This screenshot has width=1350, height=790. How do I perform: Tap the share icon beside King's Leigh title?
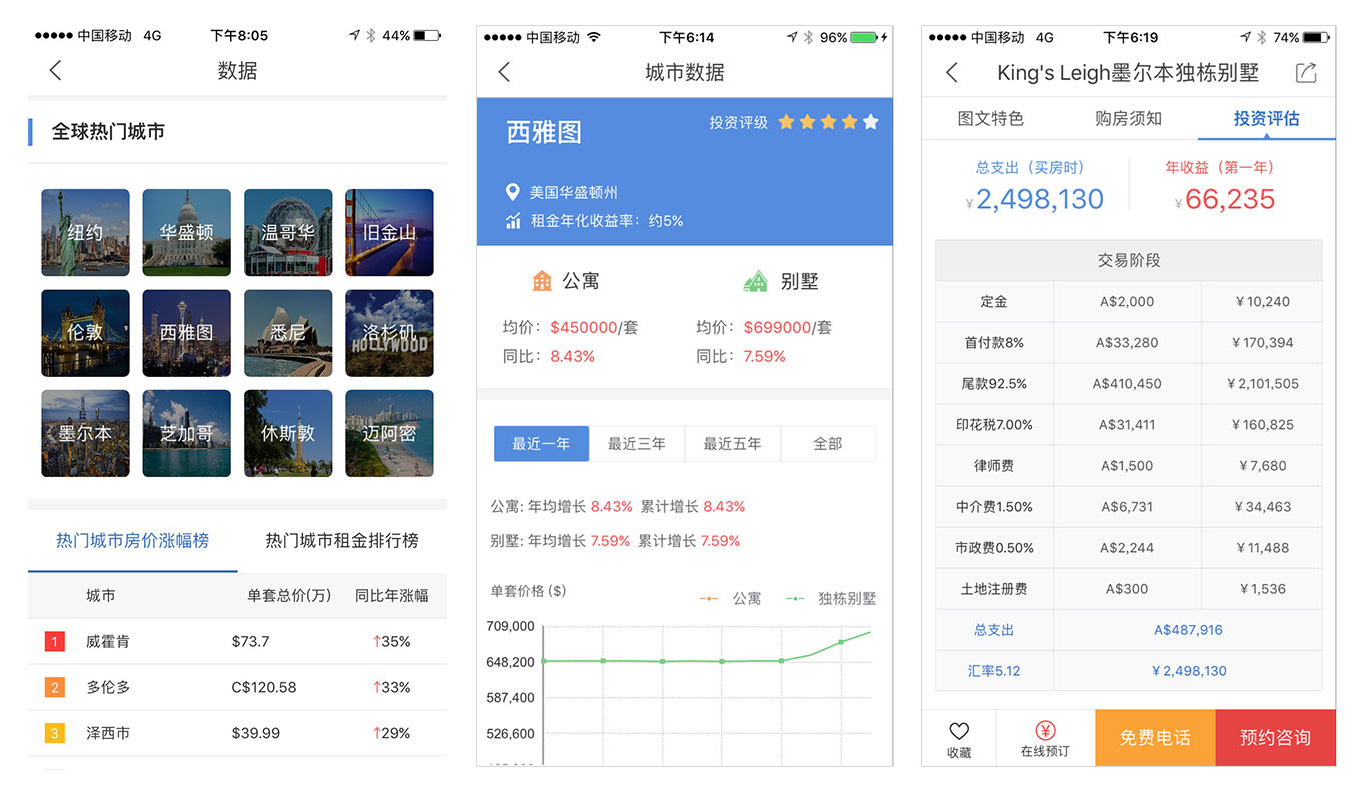pyautogui.click(x=1306, y=73)
